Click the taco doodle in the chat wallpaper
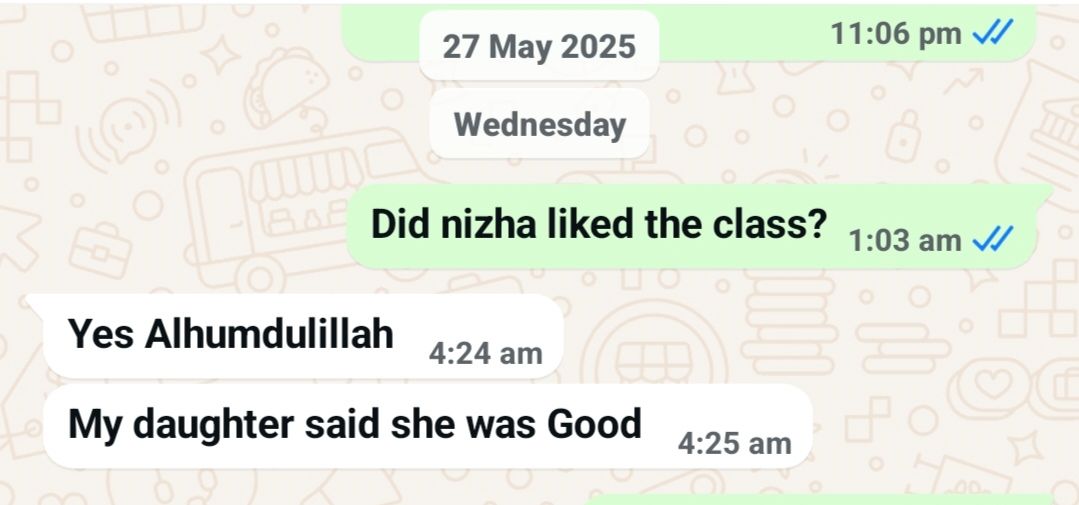 [x=287, y=85]
